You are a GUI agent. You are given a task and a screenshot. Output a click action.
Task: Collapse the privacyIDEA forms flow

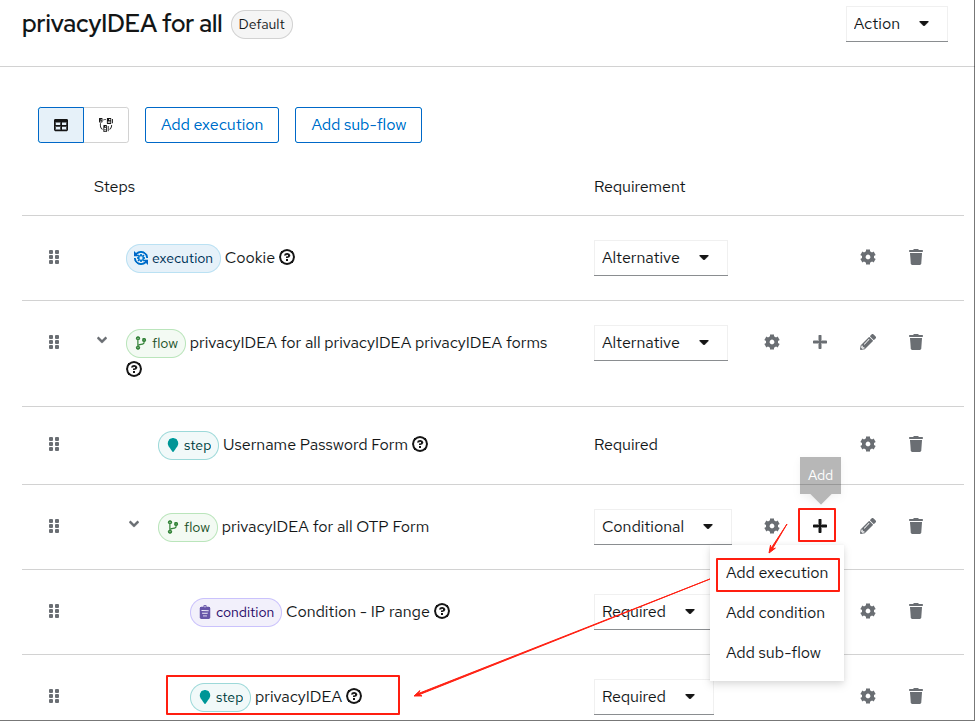point(102,341)
